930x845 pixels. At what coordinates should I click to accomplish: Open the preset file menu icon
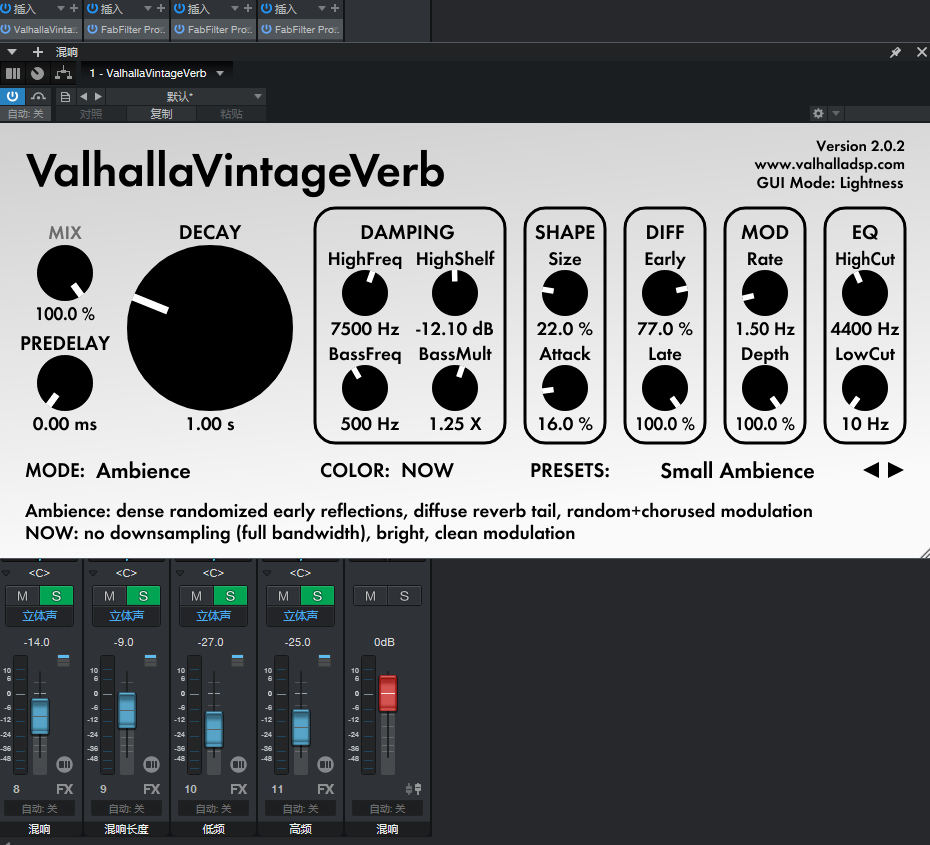[65, 97]
